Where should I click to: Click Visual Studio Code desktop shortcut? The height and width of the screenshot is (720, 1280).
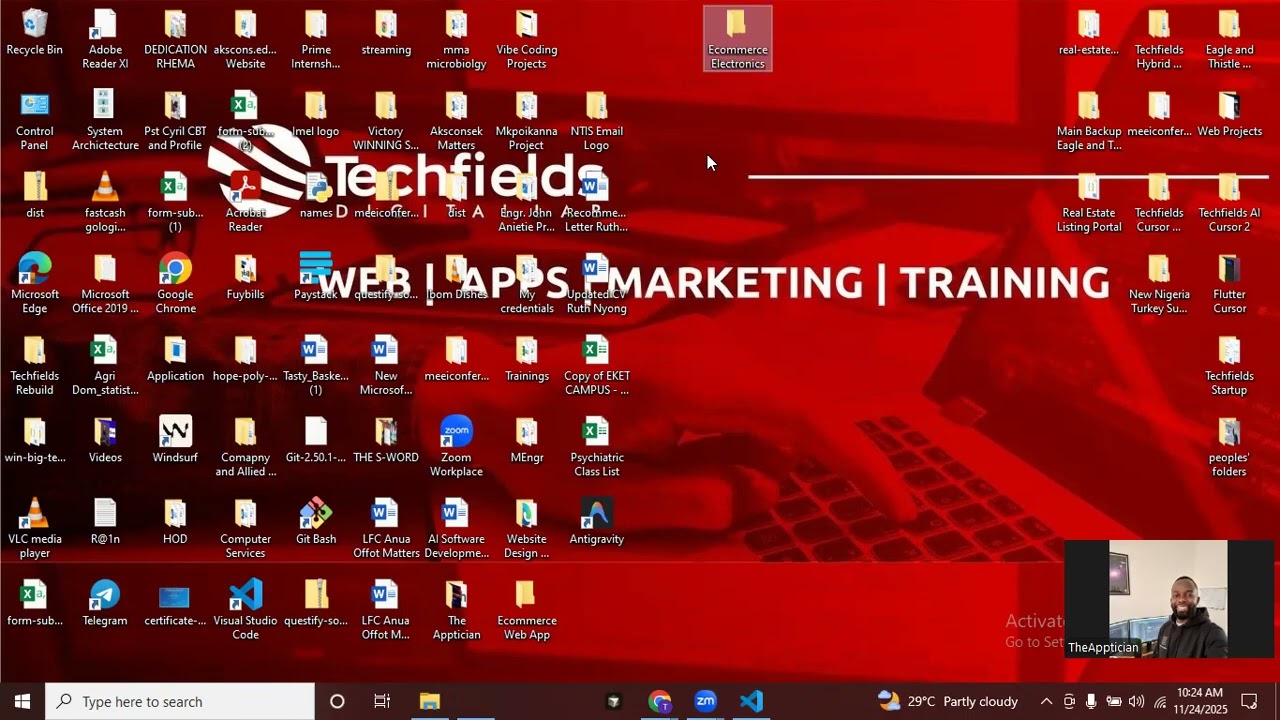click(245, 610)
